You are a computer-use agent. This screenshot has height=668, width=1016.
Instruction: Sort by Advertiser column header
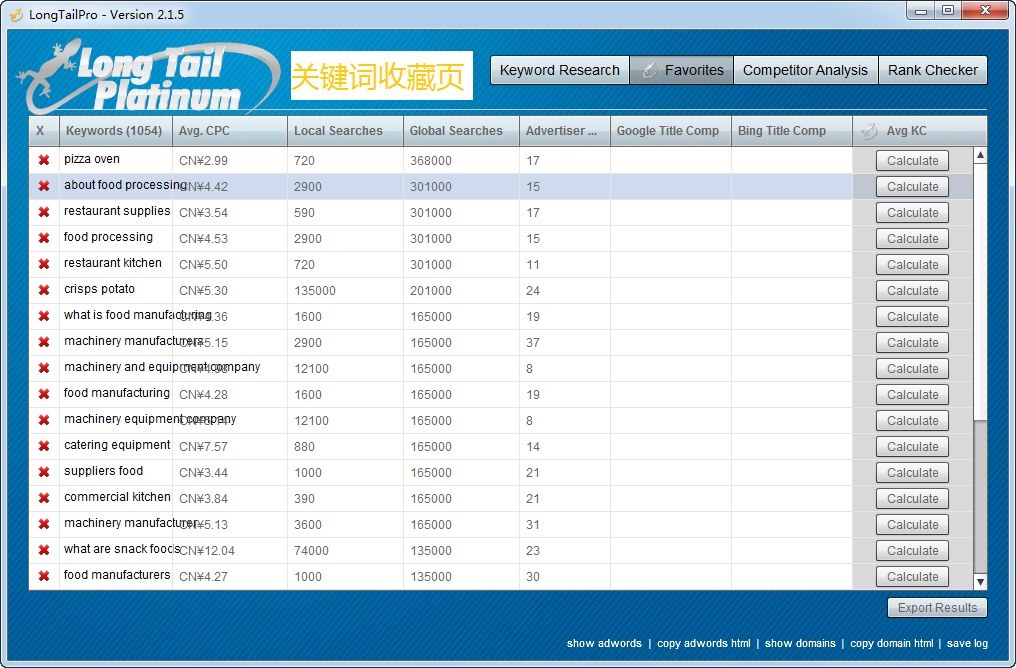564,131
